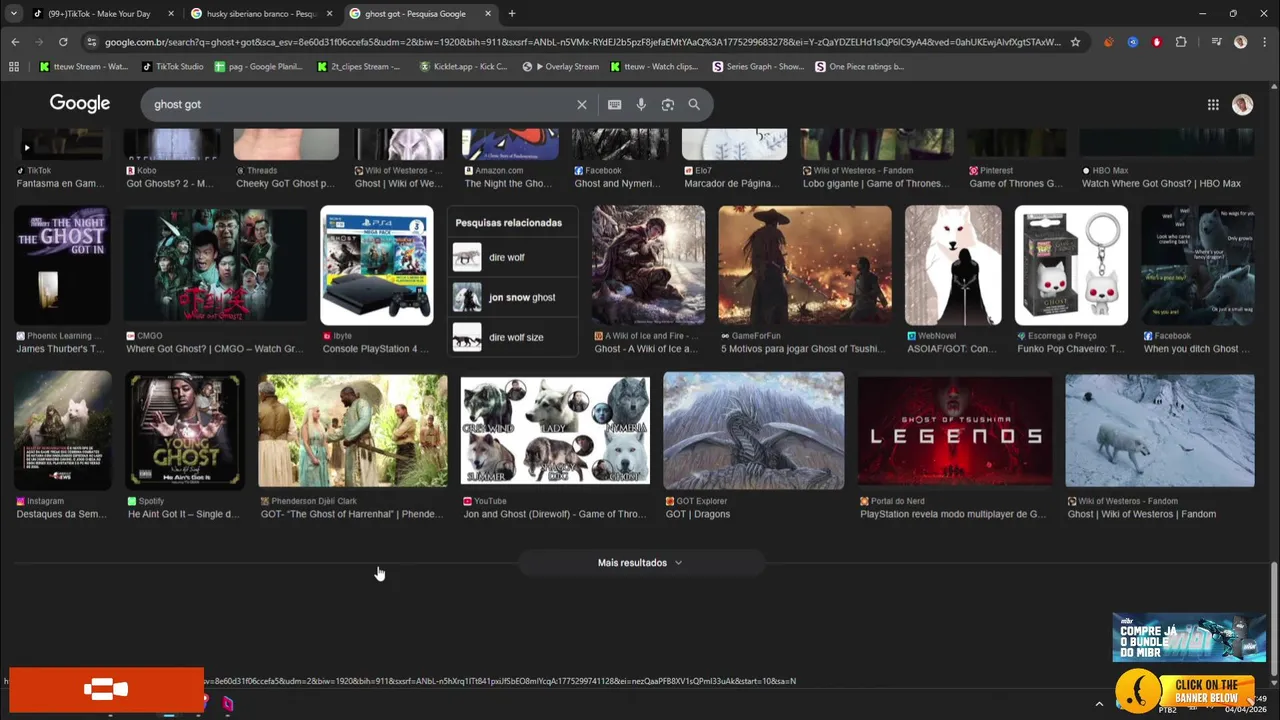The height and width of the screenshot is (720, 1280).
Task: Open the Where Got Ghost CMGO thumbnail
Action: (215, 265)
